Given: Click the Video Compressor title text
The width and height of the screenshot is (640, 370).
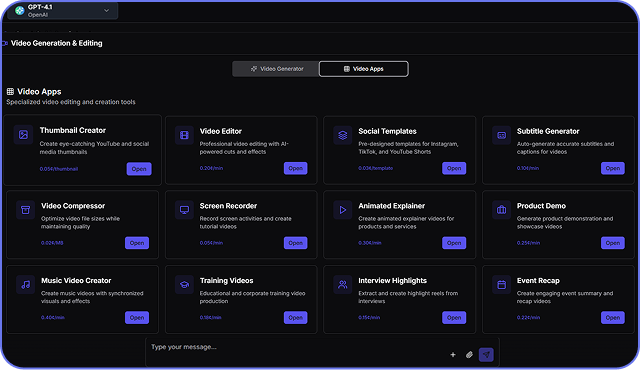Looking at the screenshot, I should 73,206.
